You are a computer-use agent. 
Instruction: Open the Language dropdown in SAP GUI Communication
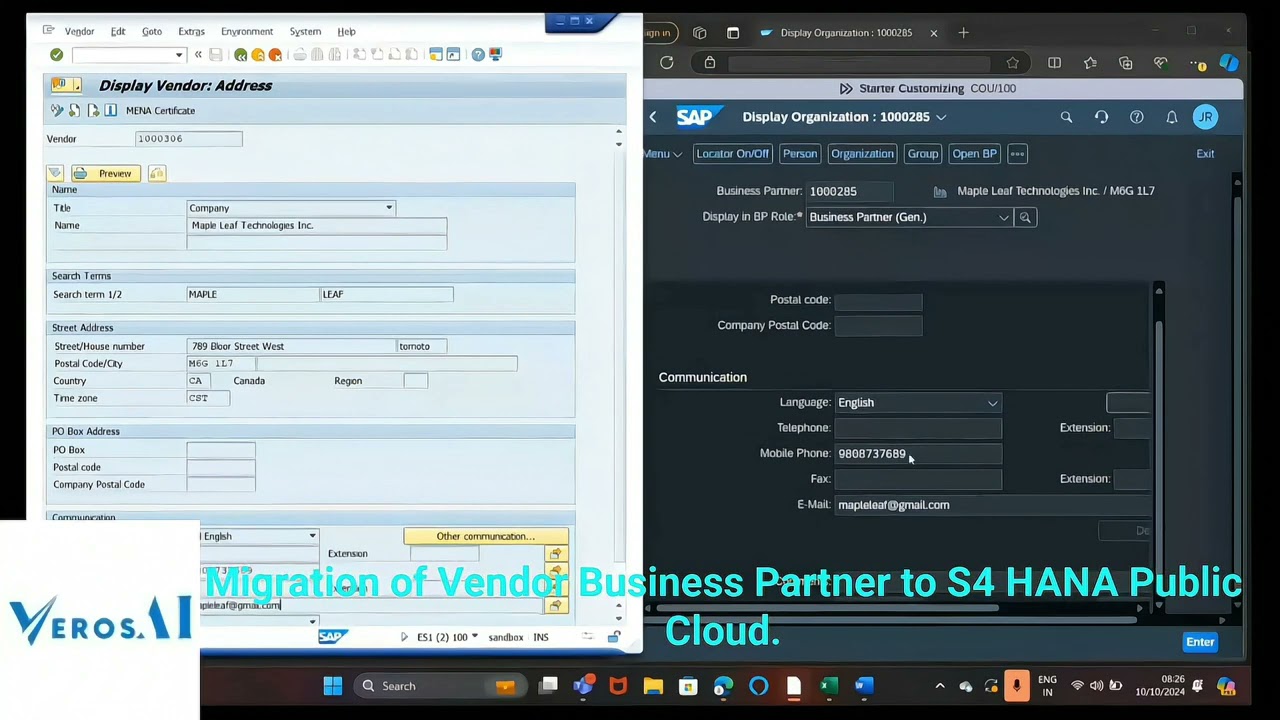[312, 536]
